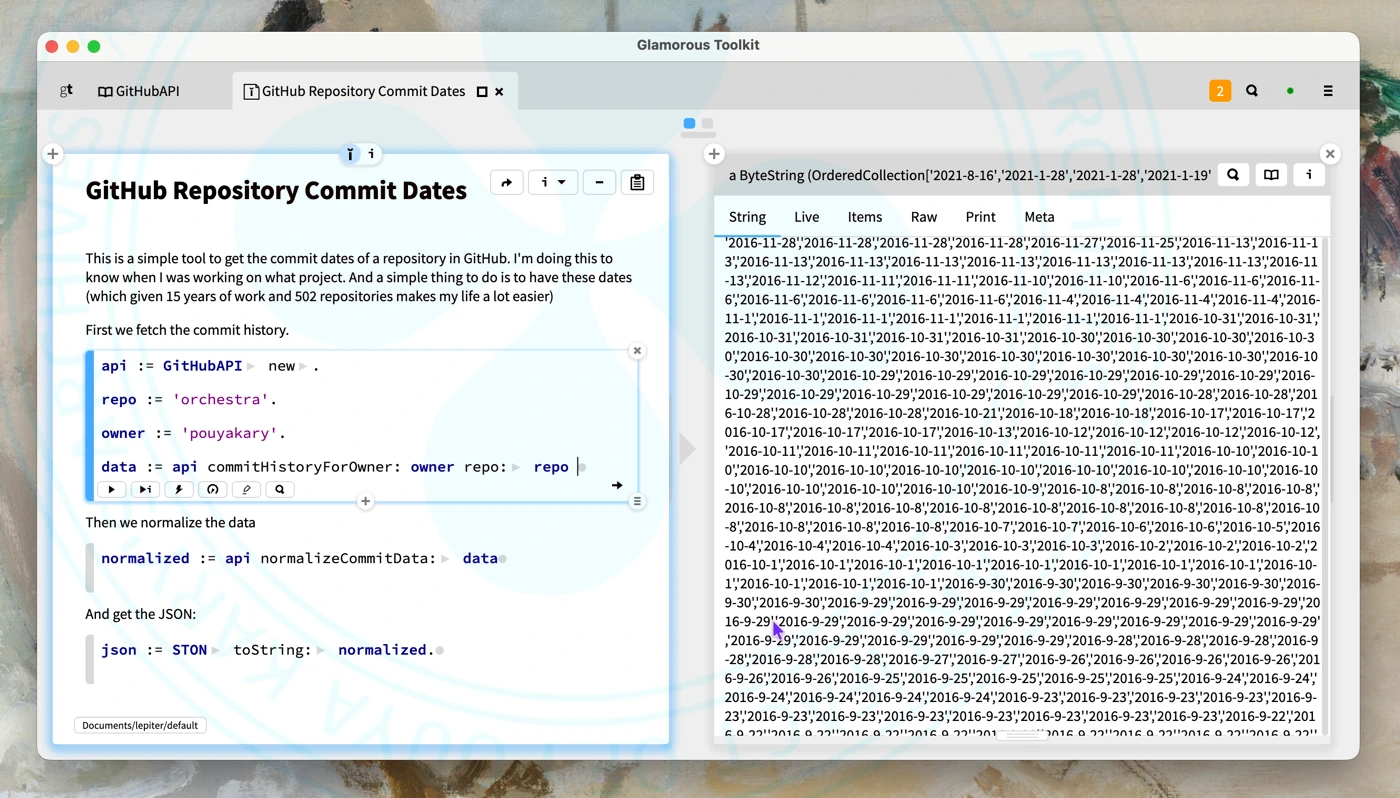Click the book browse icon beside inspector search
The image size is (1400, 798).
click(1270, 174)
